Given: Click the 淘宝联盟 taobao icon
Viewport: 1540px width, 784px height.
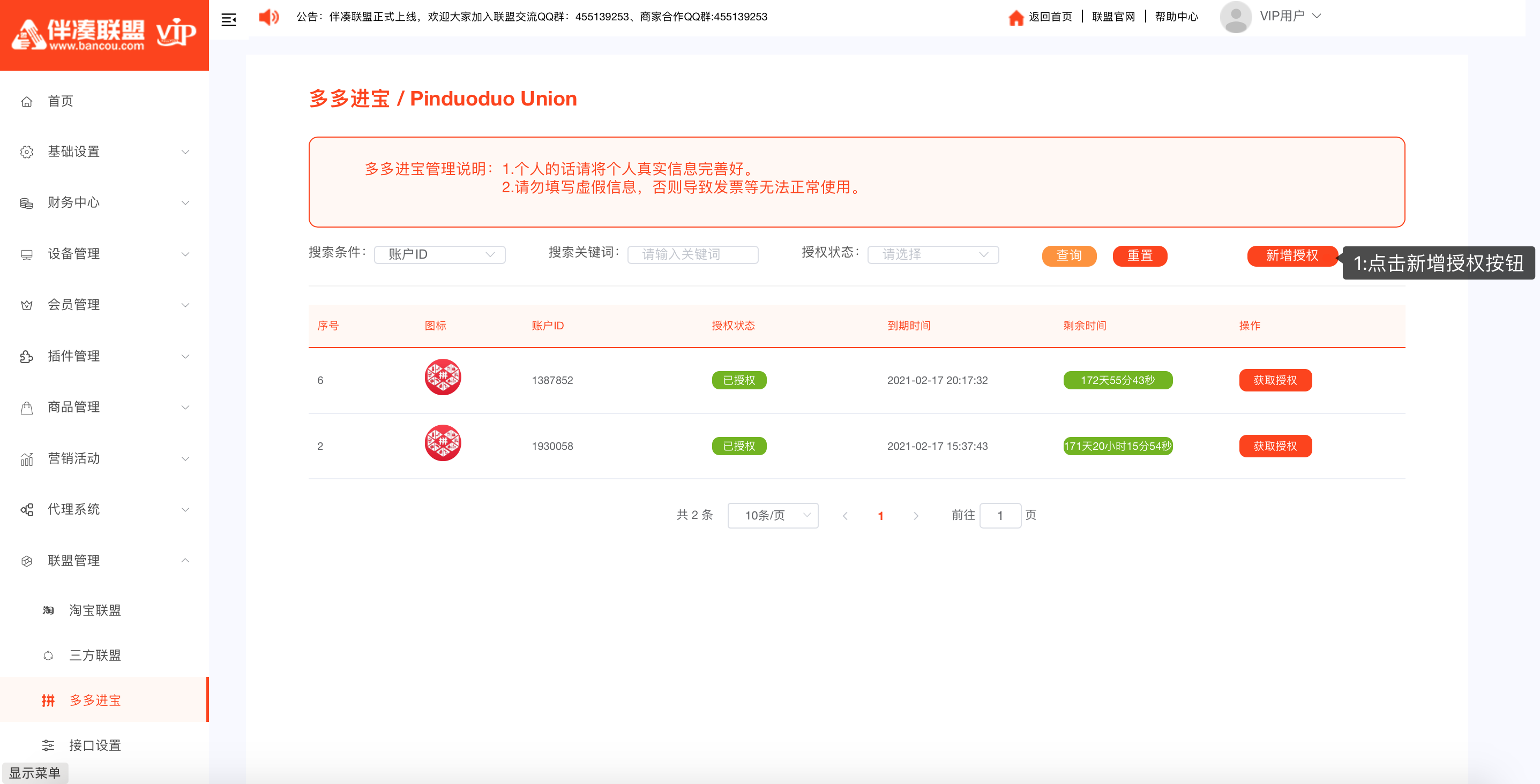Looking at the screenshot, I should click(x=48, y=610).
